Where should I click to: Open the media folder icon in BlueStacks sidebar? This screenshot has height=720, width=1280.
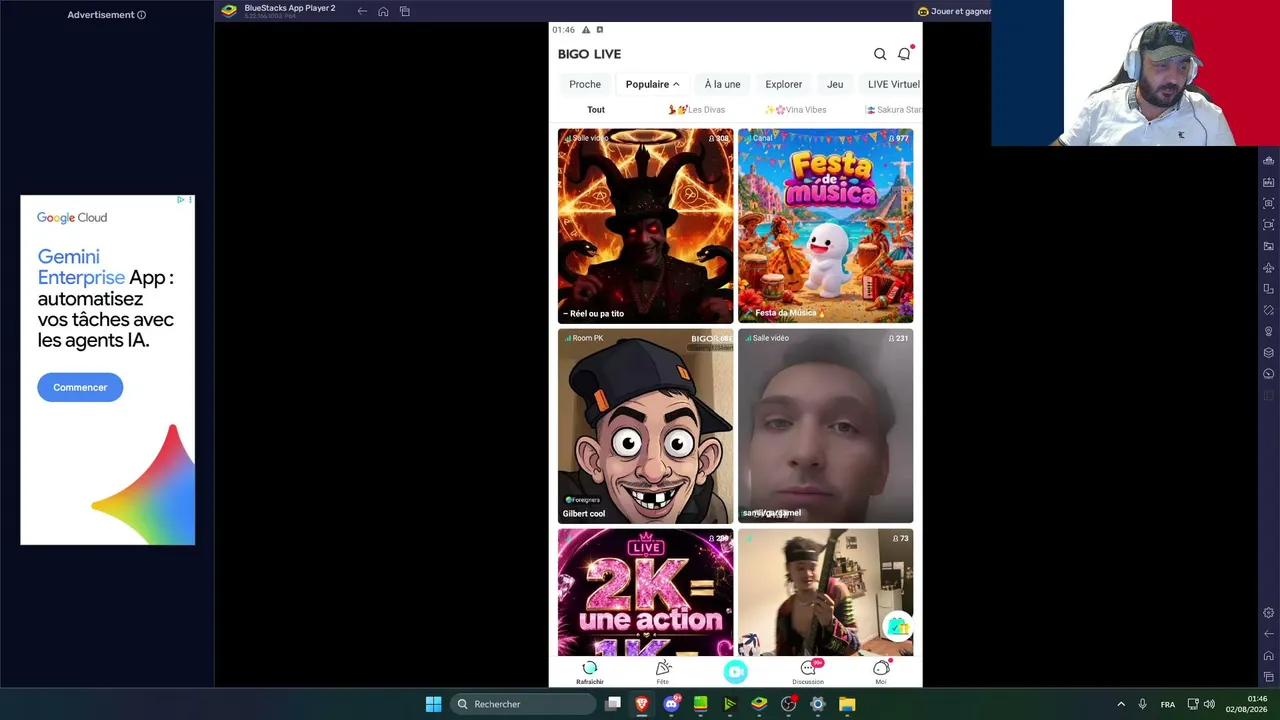tap(1269, 246)
